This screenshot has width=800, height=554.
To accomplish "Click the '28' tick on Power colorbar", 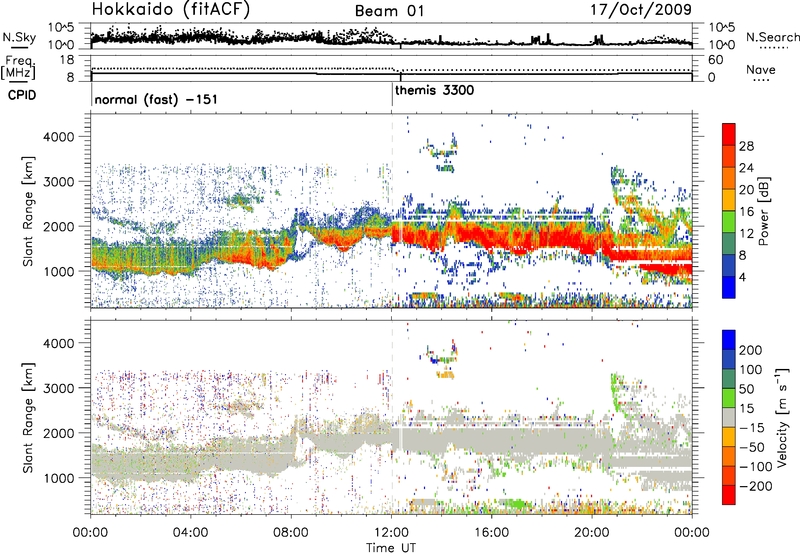I will point(746,146).
